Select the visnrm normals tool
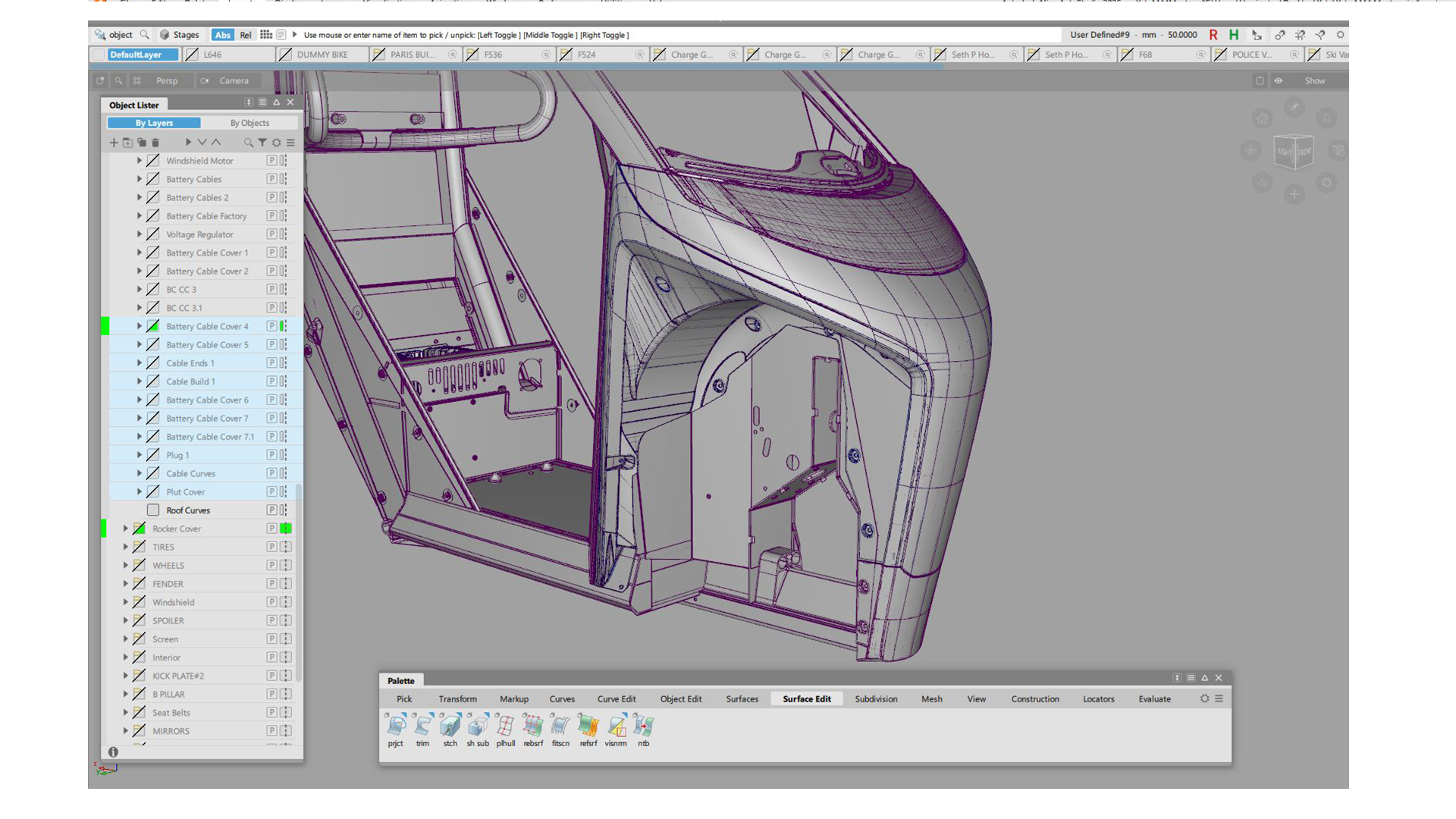The width and height of the screenshot is (1456, 819). pyautogui.click(x=616, y=726)
